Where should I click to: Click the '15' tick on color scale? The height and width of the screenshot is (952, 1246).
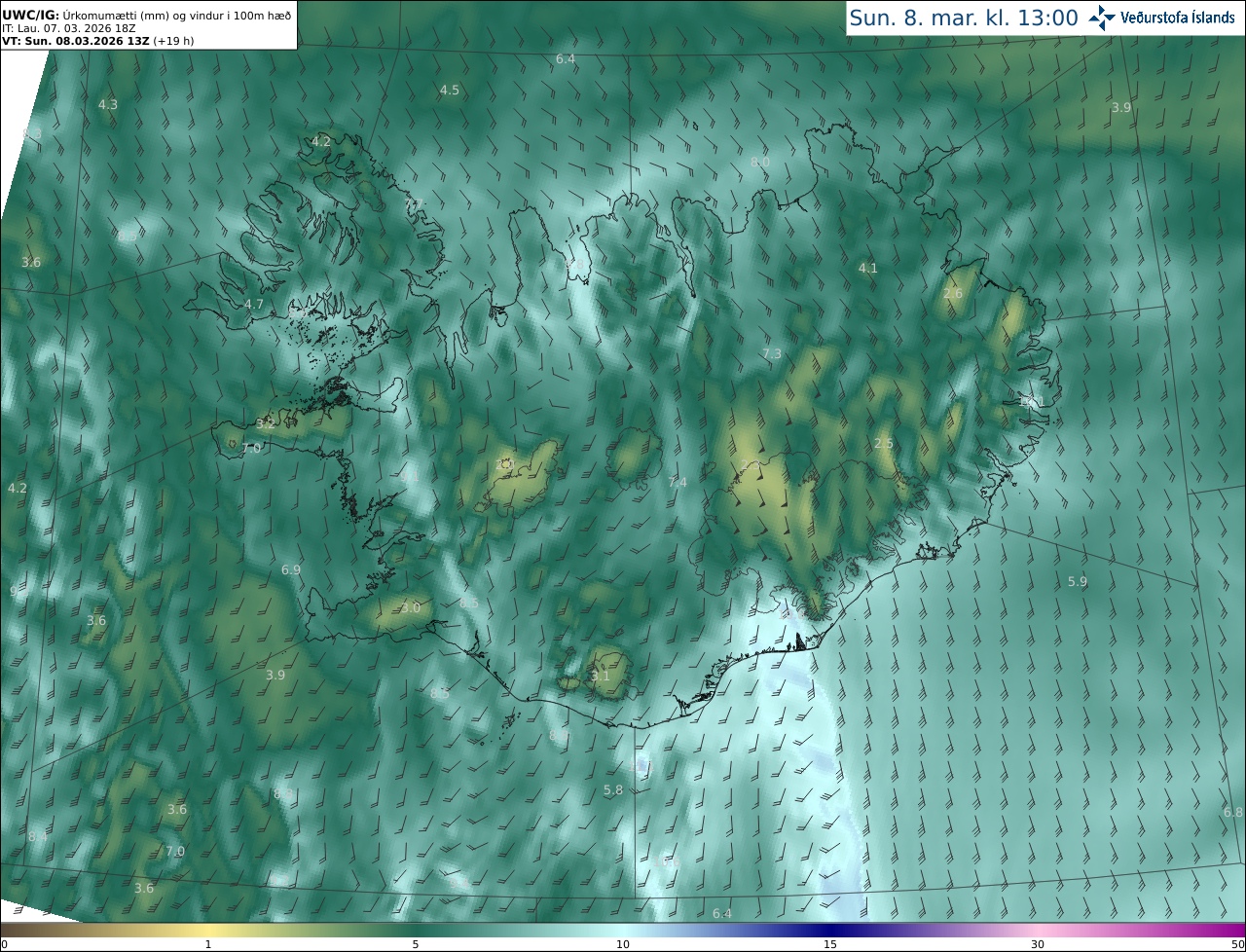830,944
